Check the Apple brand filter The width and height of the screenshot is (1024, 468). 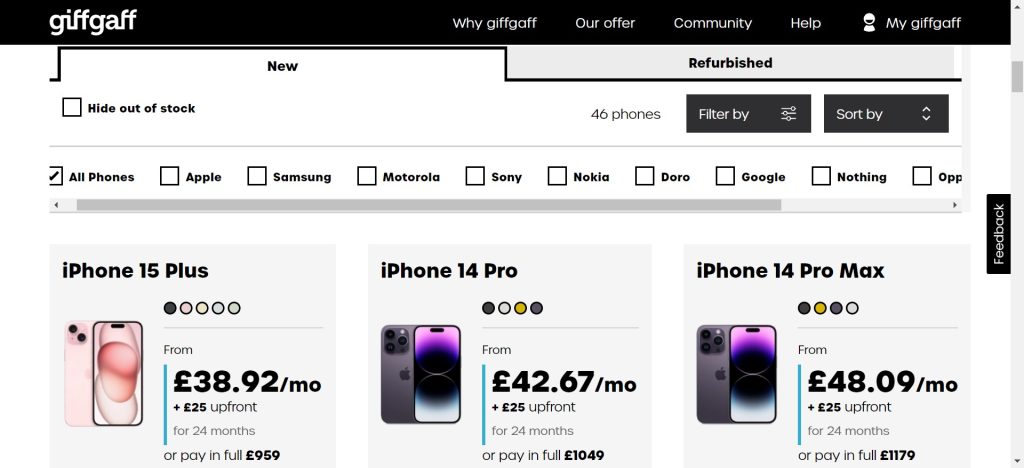click(x=170, y=176)
